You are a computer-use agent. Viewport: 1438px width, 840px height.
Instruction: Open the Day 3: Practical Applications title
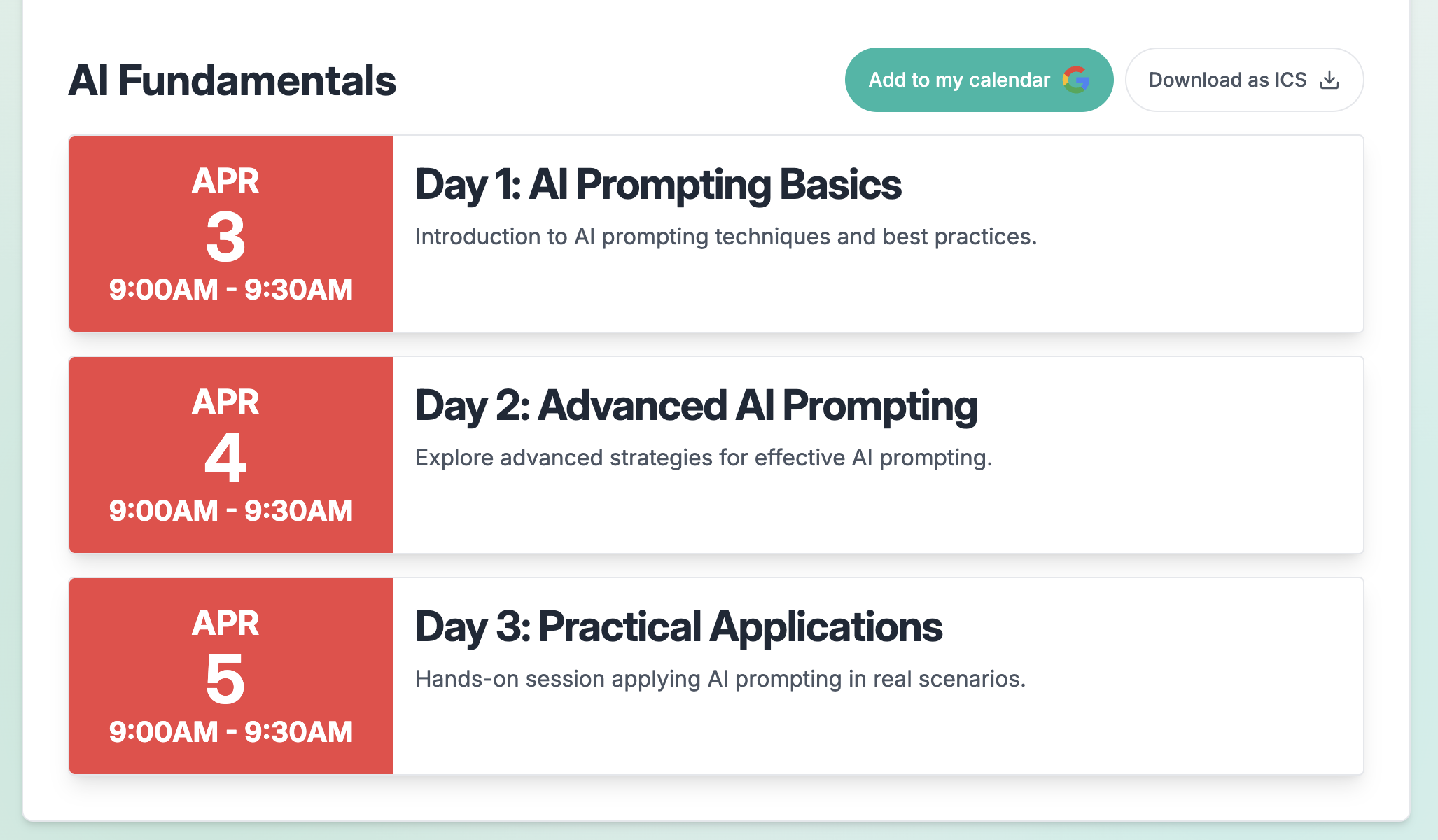pyautogui.click(x=678, y=626)
